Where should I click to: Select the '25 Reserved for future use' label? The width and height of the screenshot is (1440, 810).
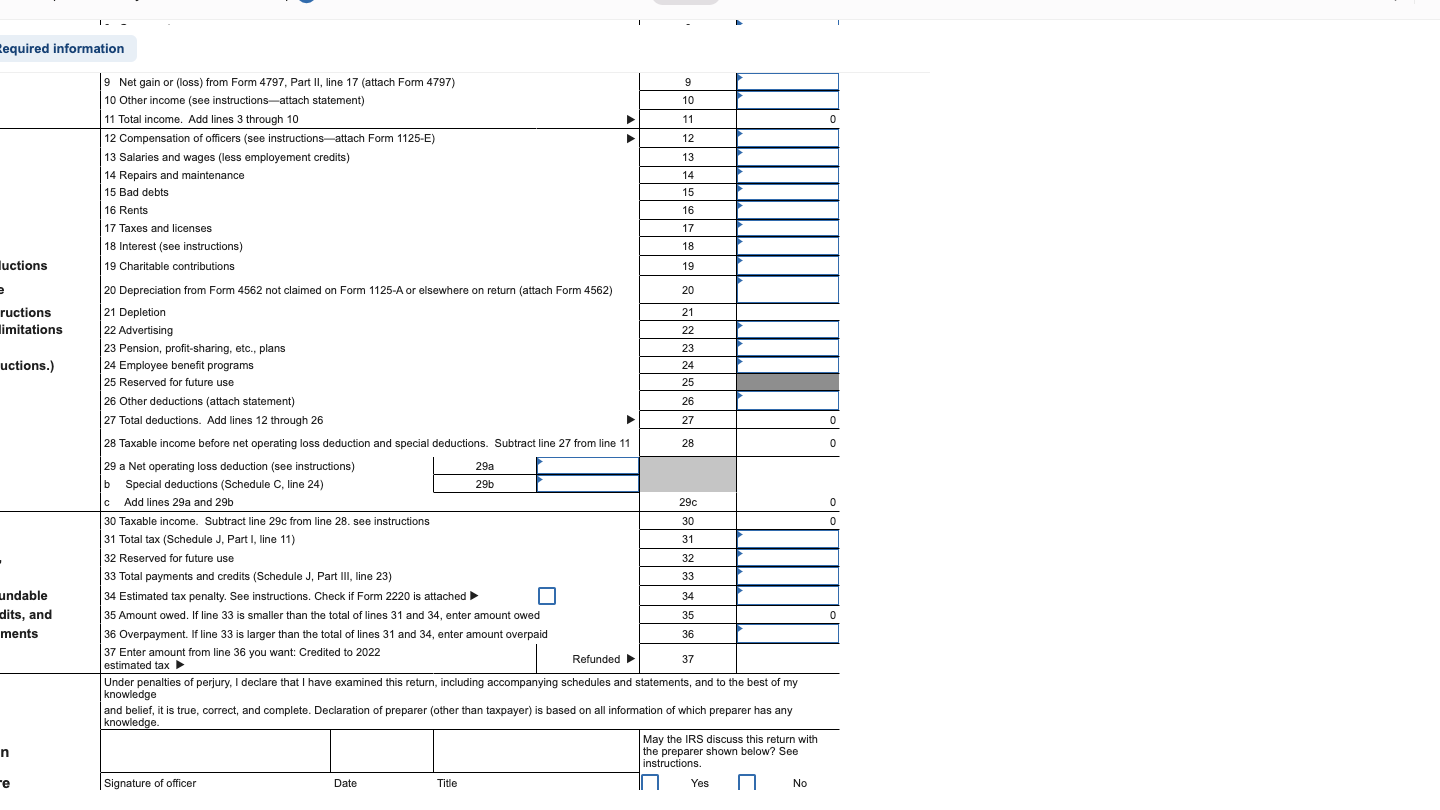tap(169, 382)
